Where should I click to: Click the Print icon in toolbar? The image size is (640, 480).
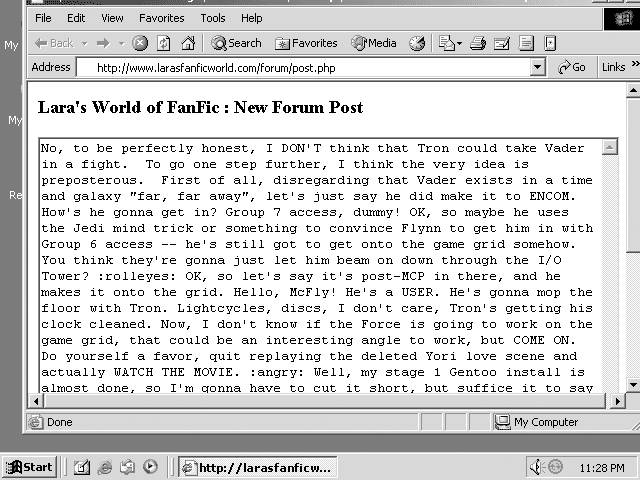478,43
